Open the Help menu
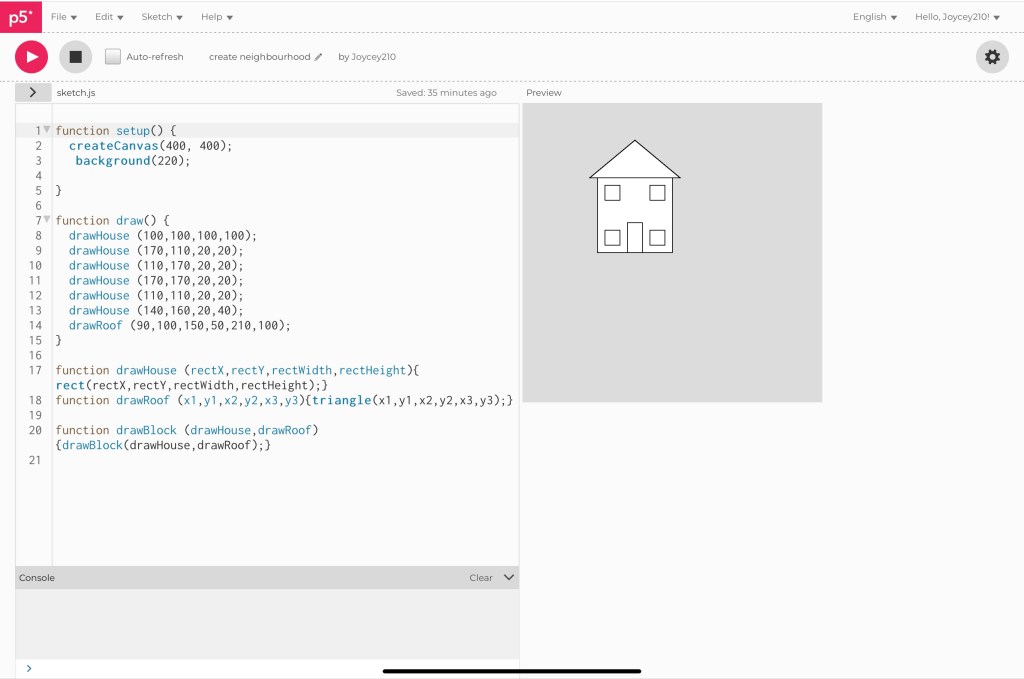Viewport: 1024px width, 679px height. (216, 17)
